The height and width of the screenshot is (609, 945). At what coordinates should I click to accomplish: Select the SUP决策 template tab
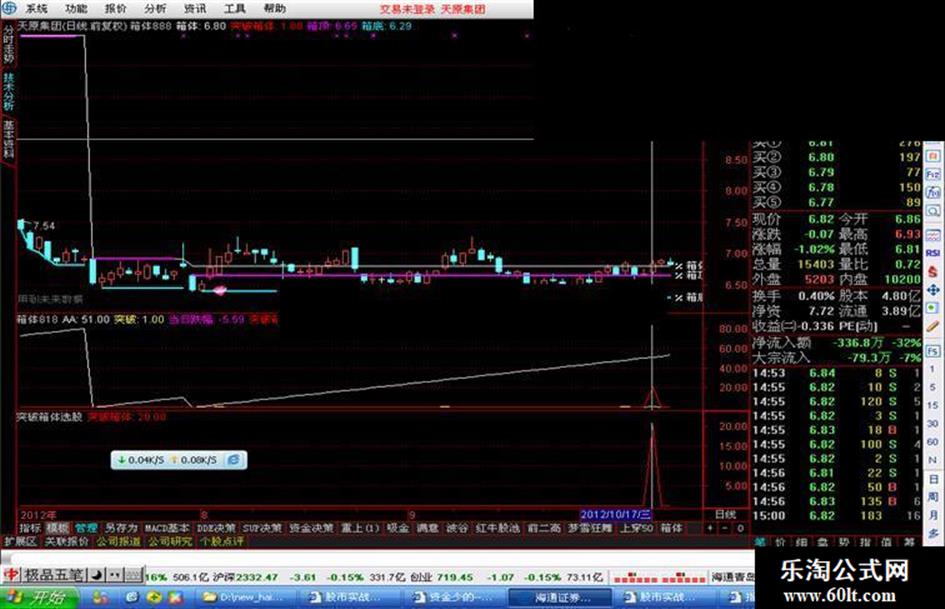pyautogui.click(x=262, y=528)
